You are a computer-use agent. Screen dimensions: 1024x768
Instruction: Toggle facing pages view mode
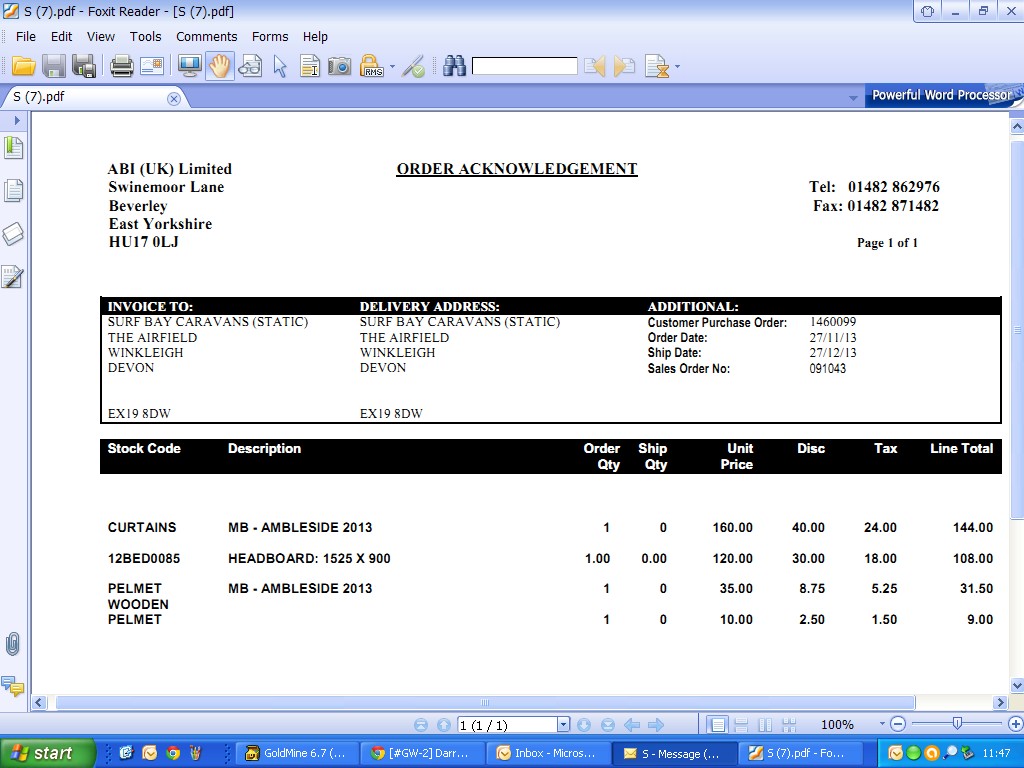(765, 725)
